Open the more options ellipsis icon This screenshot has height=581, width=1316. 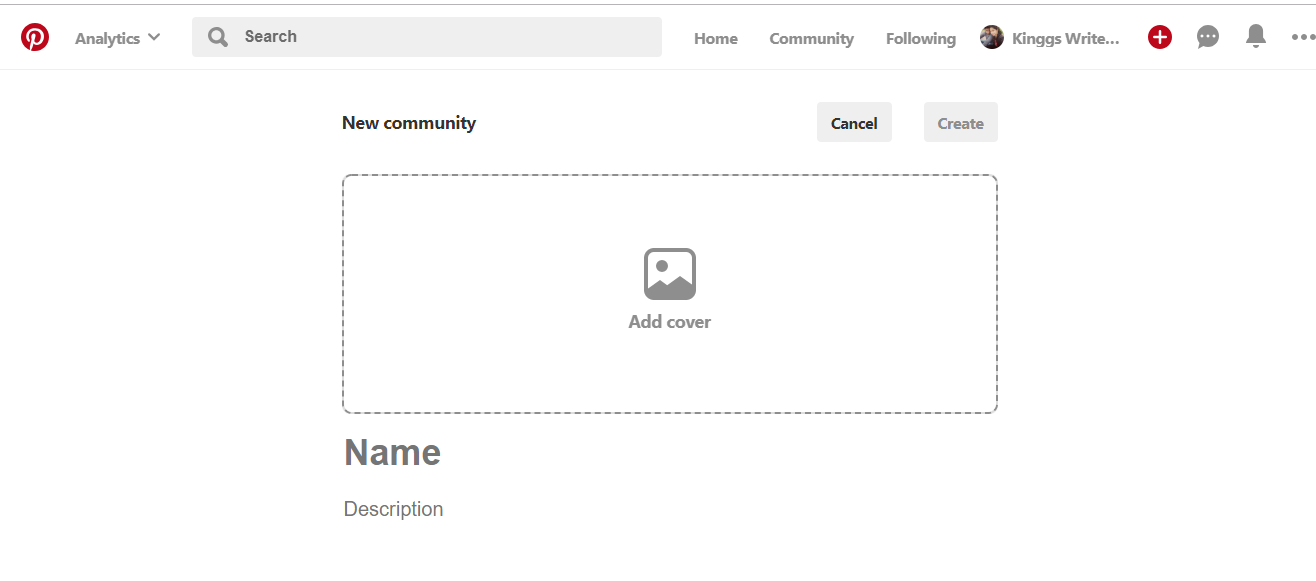click(1302, 37)
